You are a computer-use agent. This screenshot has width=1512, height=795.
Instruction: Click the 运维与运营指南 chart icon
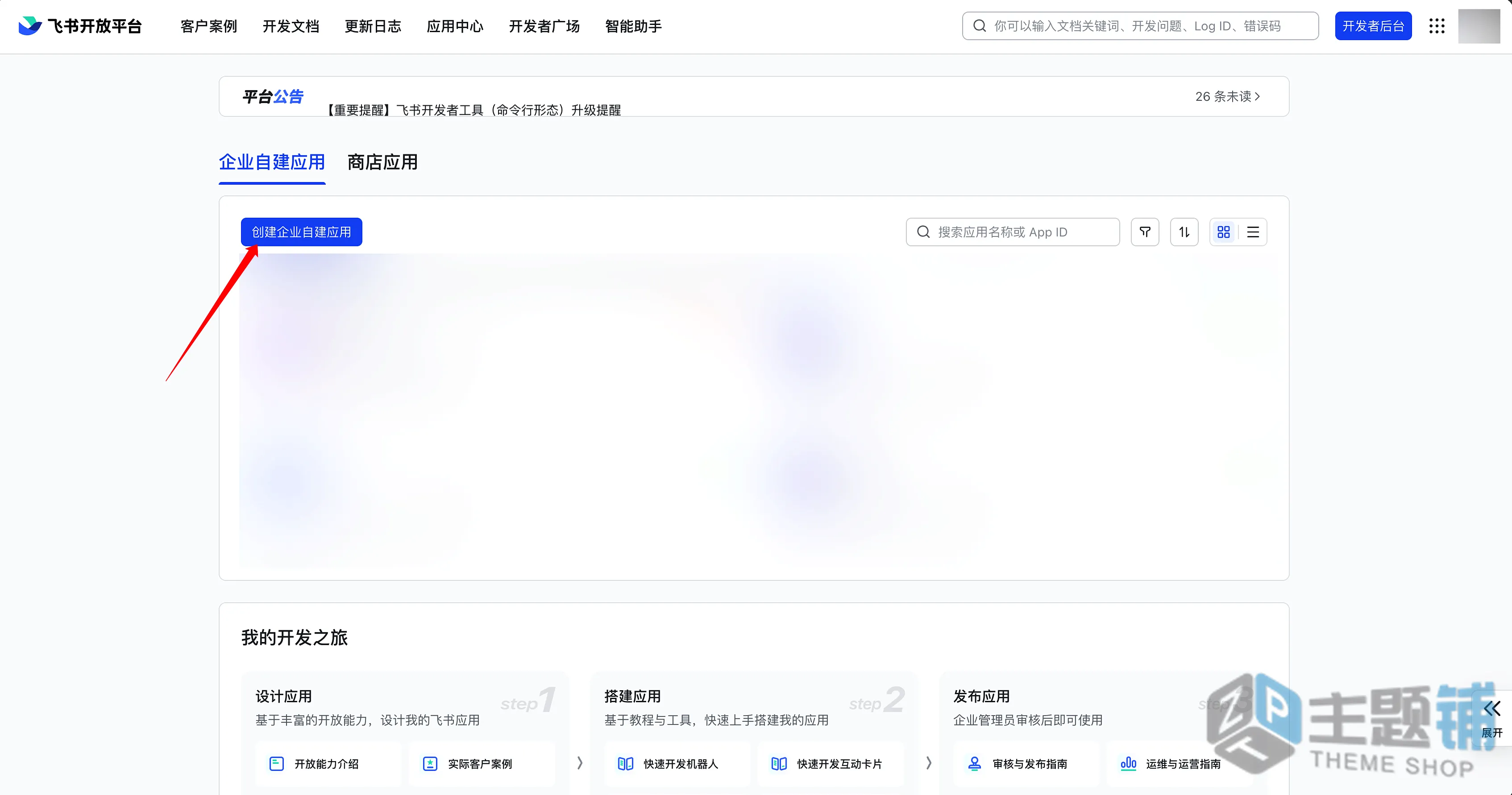tap(1128, 763)
